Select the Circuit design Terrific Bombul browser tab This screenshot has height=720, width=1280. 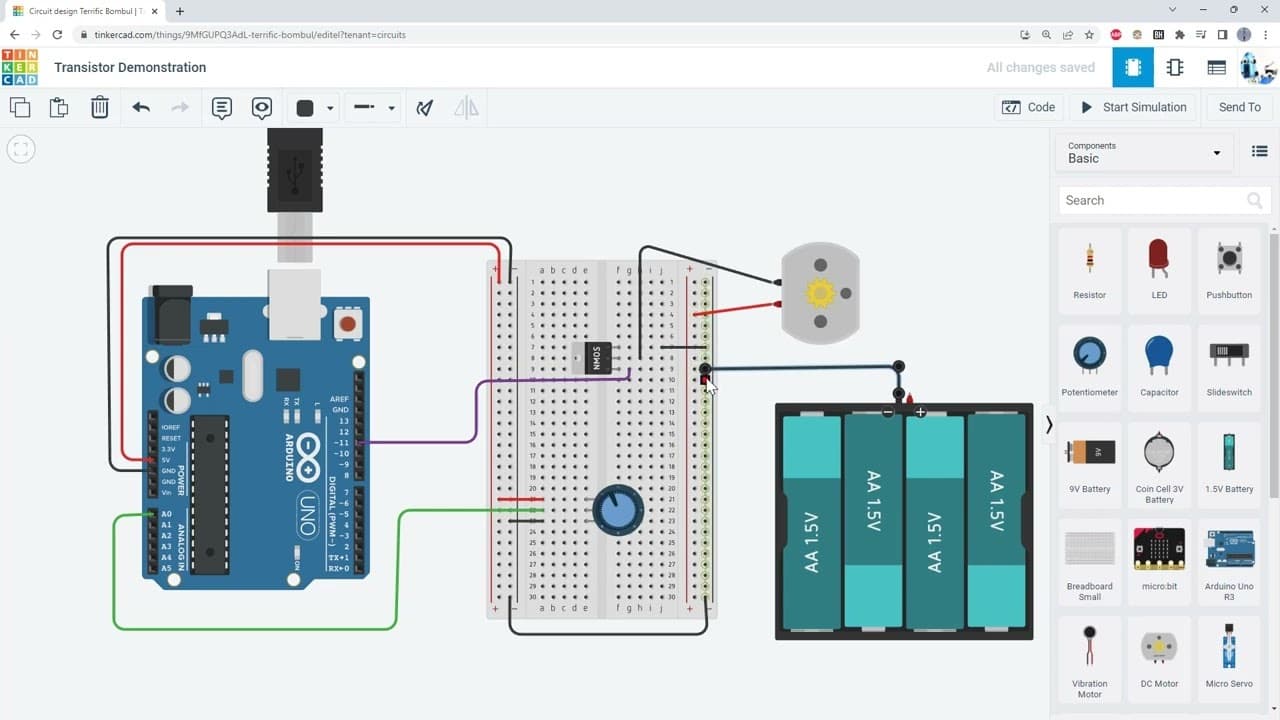tap(85, 11)
